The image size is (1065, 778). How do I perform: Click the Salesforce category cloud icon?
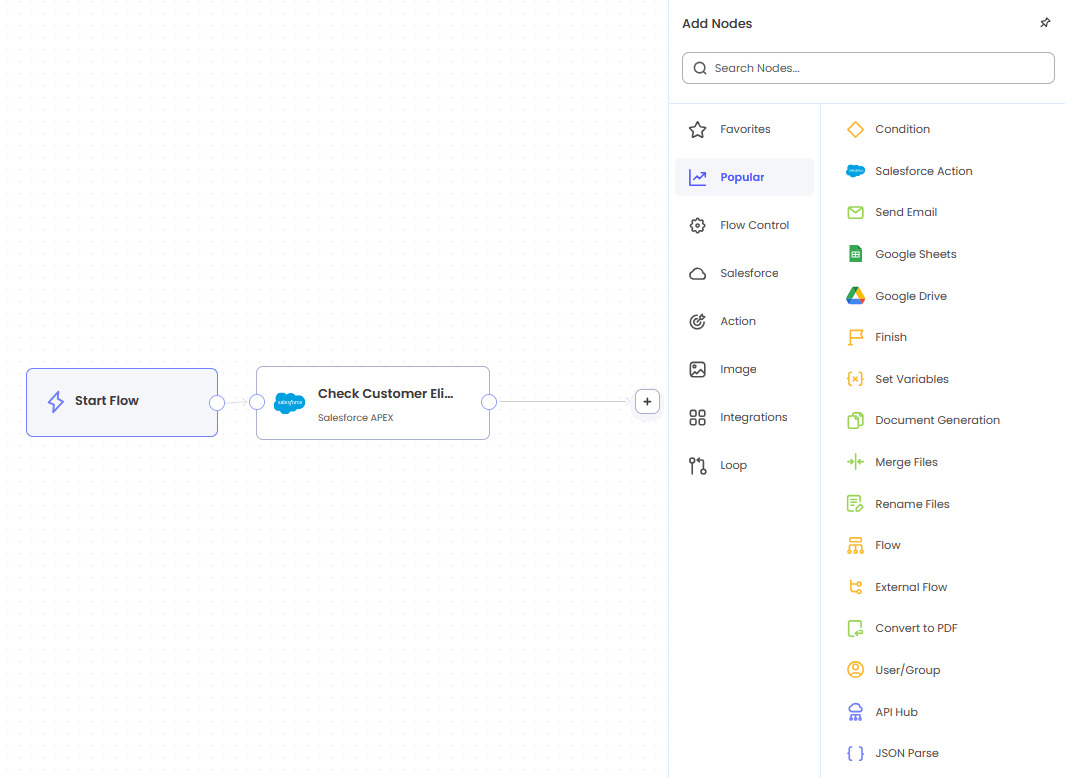tap(698, 274)
